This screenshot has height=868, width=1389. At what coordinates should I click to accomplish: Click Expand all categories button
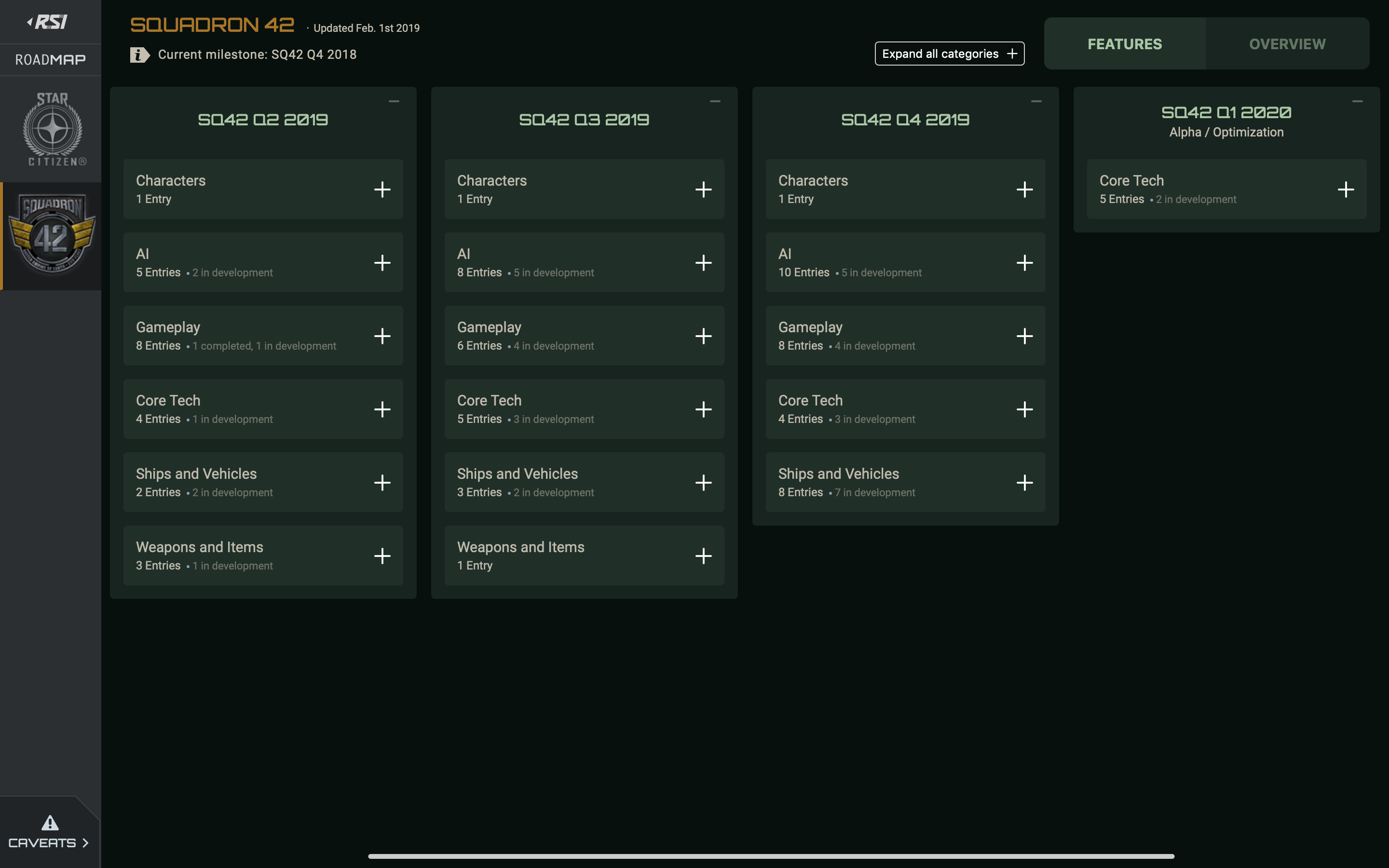pos(949,54)
